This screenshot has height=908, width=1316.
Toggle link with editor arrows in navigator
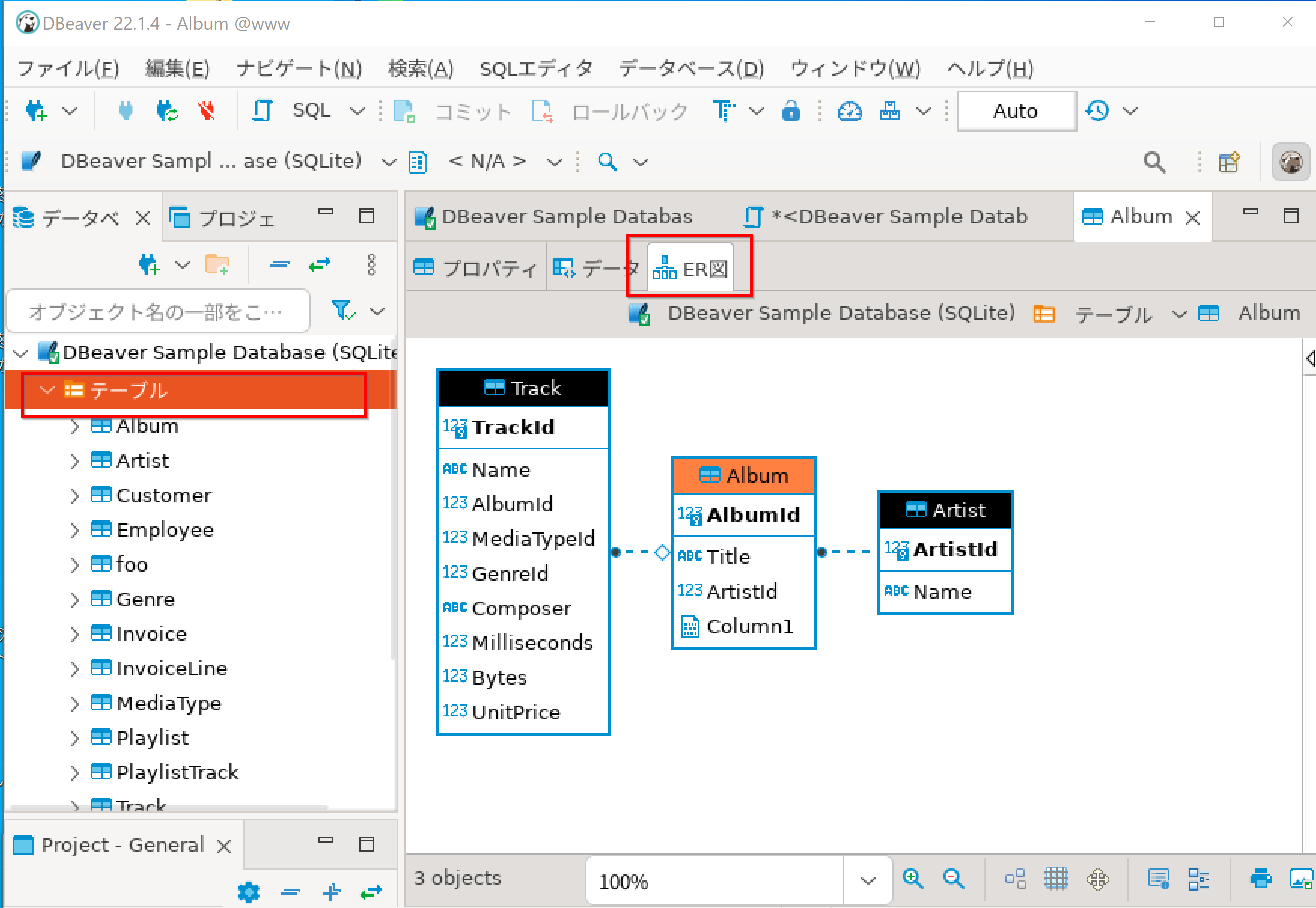320,265
